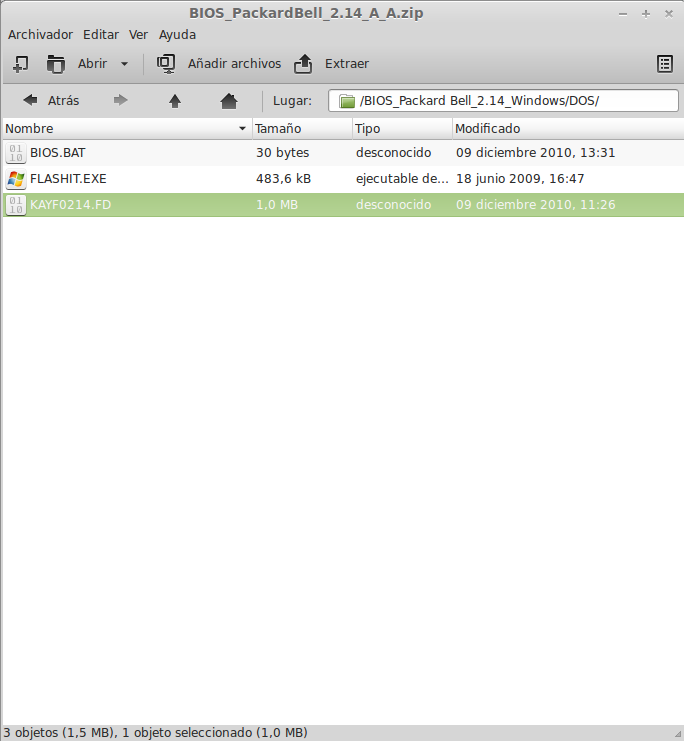The height and width of the screenshot is (741, 684).
Task: Click the resize grip at bottom-right corner
Action: pos(678,734)
